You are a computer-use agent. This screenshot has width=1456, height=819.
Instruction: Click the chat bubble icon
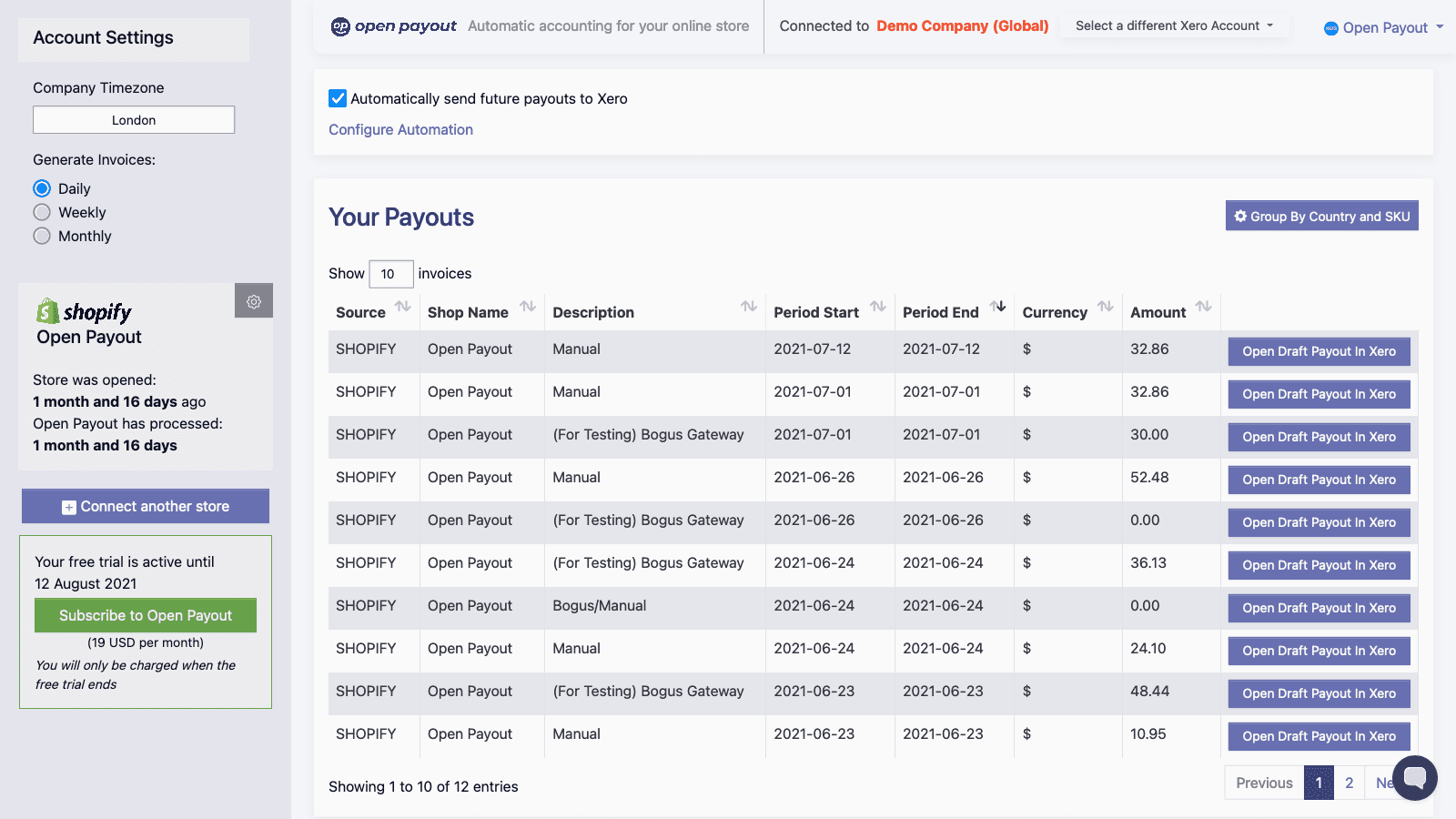[1416, 778]
